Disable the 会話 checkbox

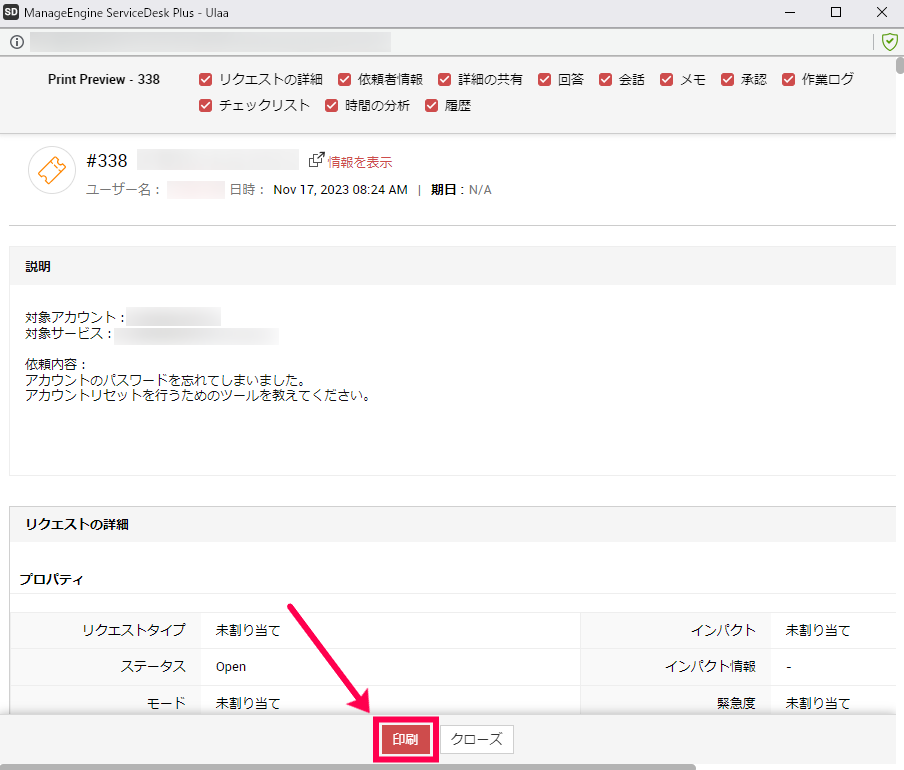coord(605,80)
